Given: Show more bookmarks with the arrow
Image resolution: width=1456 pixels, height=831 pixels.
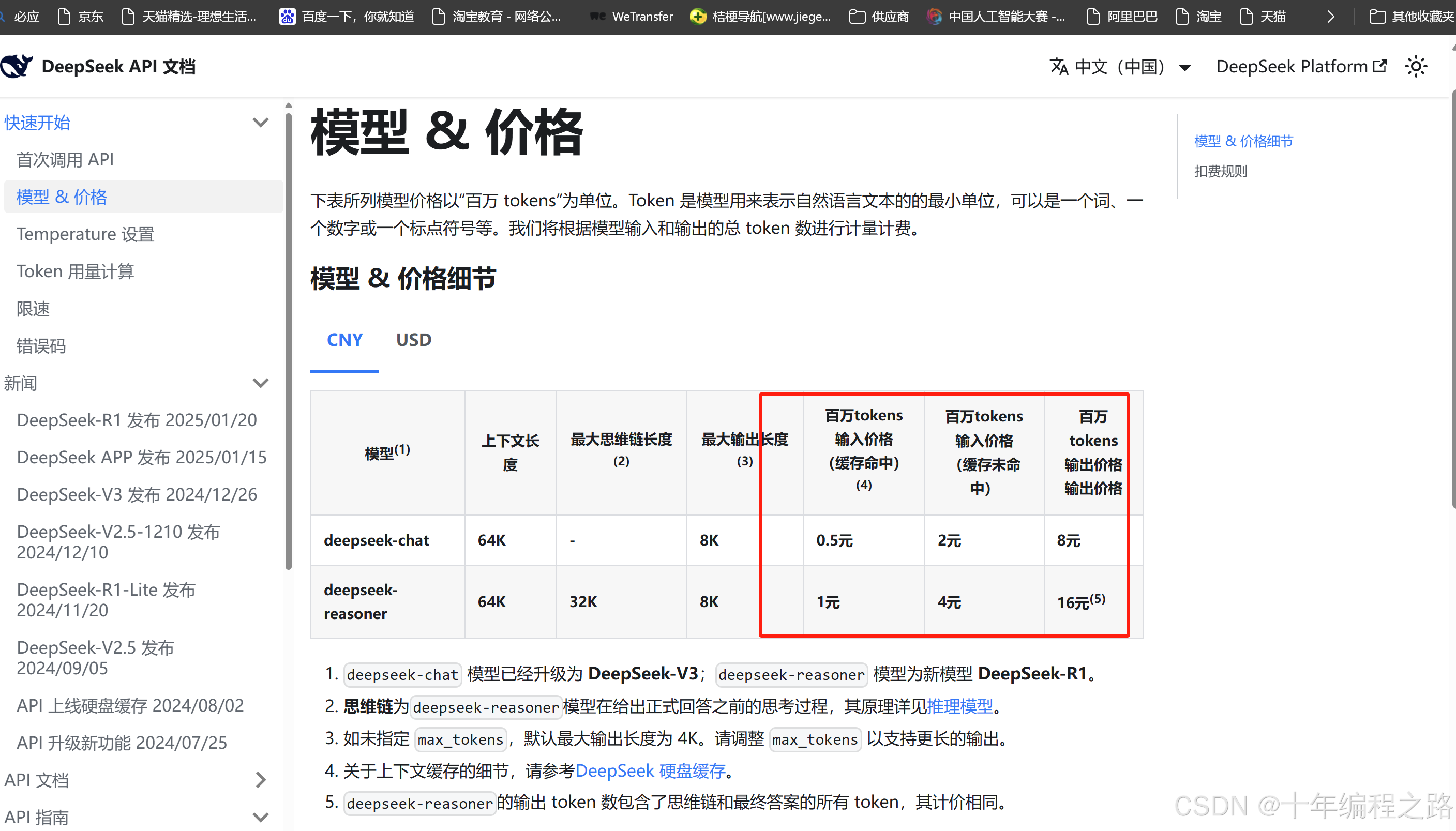Looking at the screenshot, I should coord(1331,17).
